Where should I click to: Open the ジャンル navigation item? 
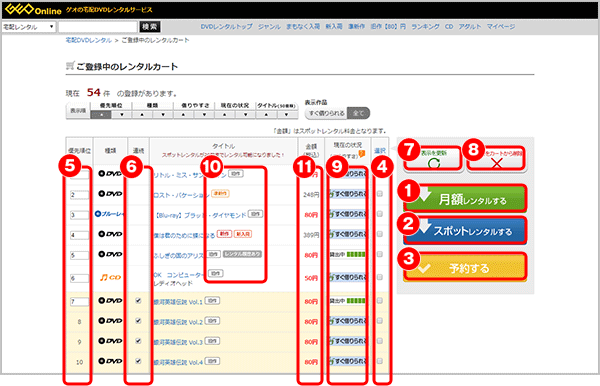click(x=269, y=26)
